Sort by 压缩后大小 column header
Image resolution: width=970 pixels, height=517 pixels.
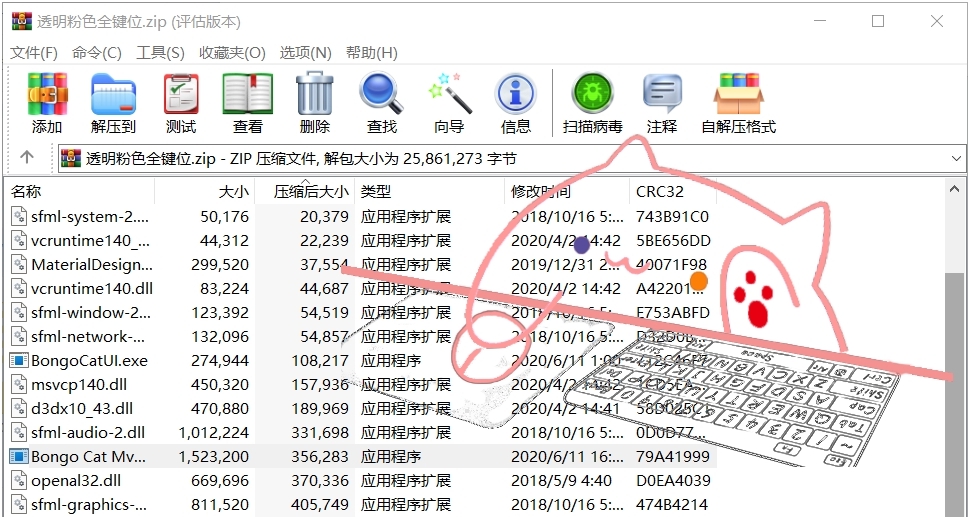click(304, 192)
